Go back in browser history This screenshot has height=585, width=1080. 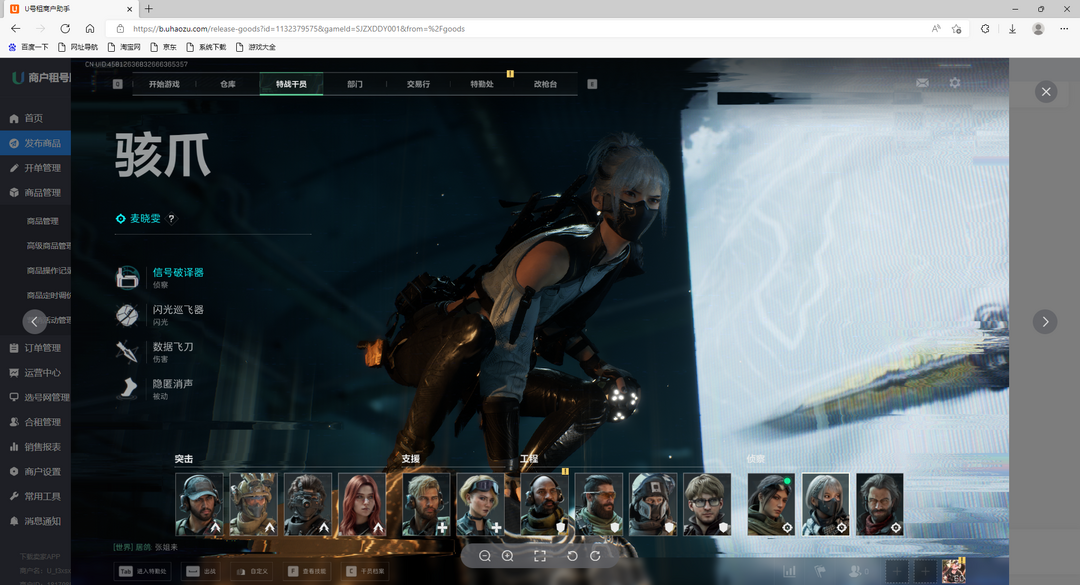click(x=16, y=28)
